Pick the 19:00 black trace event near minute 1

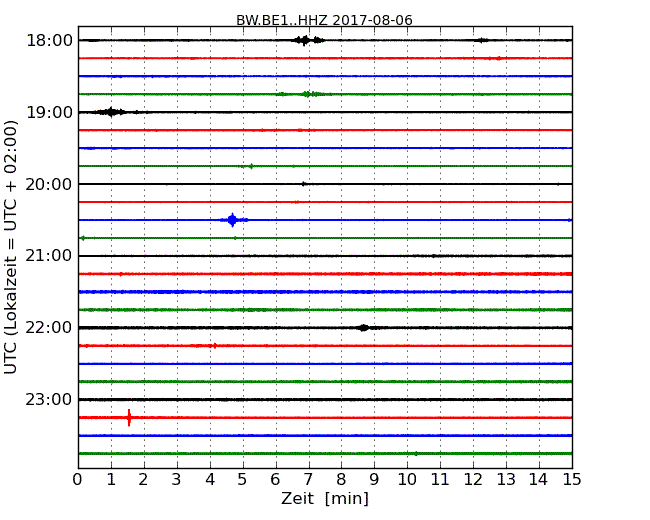pos(110,112)
